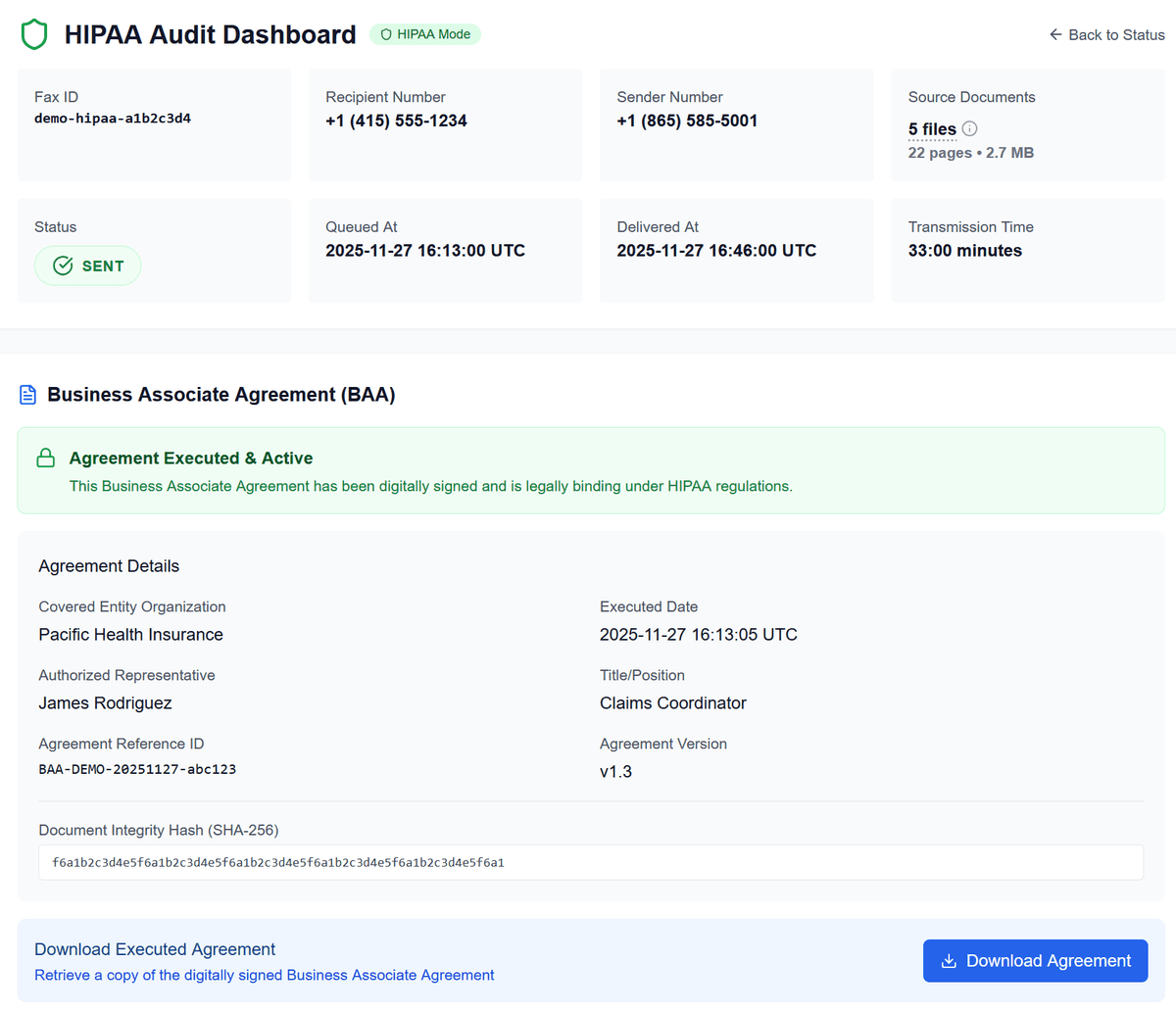Follow the Retrieve a copy agreement link
Viewport: 1176px width, 1013px height.
pos(264,975)
